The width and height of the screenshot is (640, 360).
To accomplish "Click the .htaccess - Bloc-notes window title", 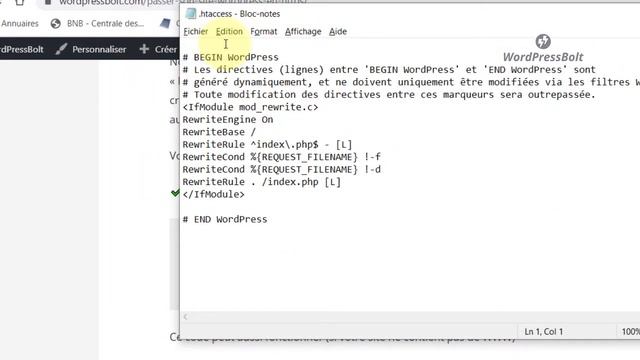I will point(240,14).
